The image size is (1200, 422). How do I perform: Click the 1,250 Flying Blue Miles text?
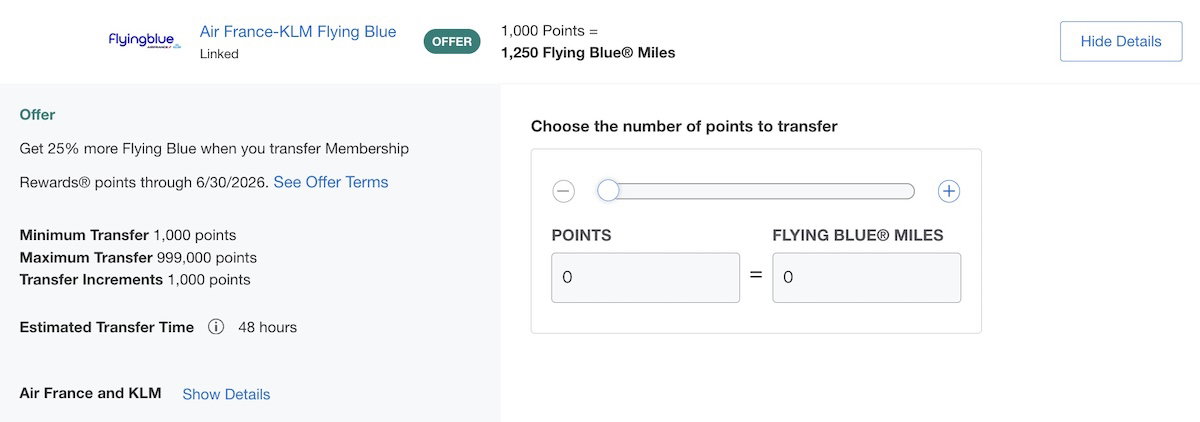(588, 52)
